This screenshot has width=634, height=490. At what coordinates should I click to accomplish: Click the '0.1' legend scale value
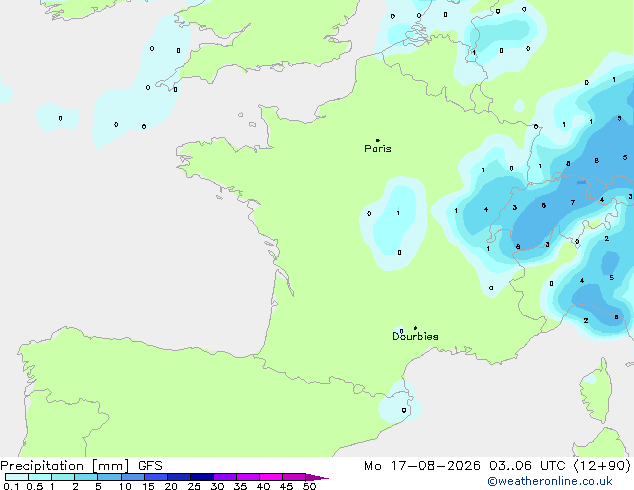pyautogui.click(x=11, y=486)
